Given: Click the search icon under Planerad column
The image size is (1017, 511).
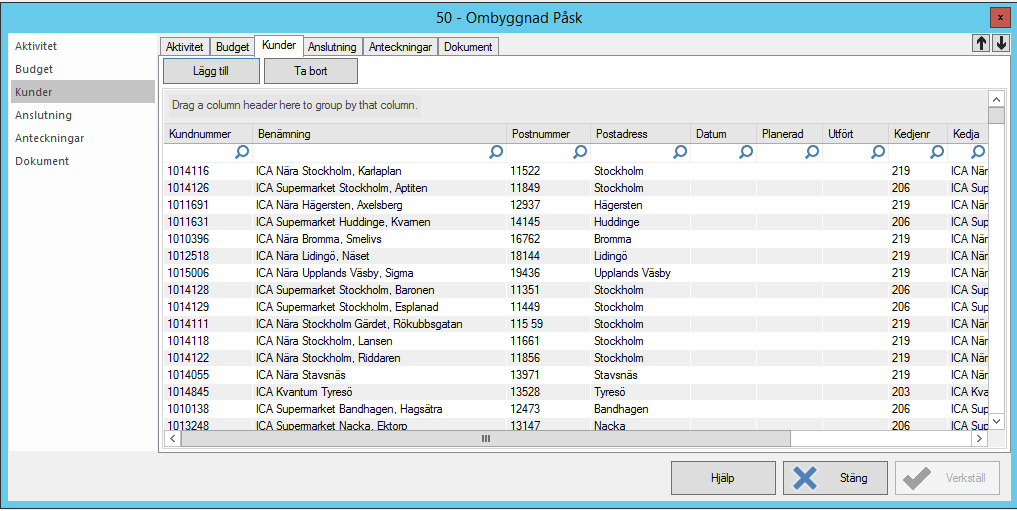Looking at the screenshot, I should pyautogui.click(x=812, y=152).
